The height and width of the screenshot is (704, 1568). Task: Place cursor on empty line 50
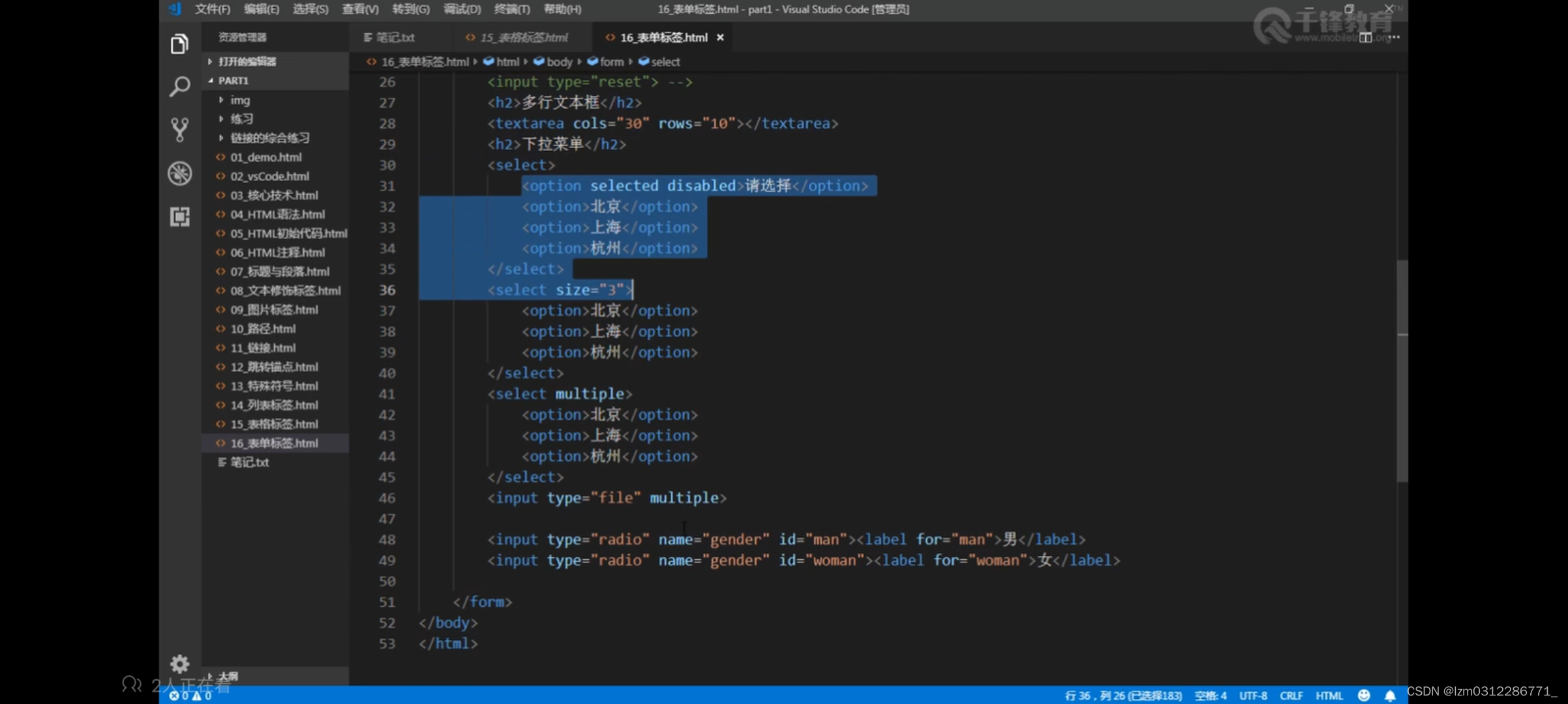tap(907, 581)
